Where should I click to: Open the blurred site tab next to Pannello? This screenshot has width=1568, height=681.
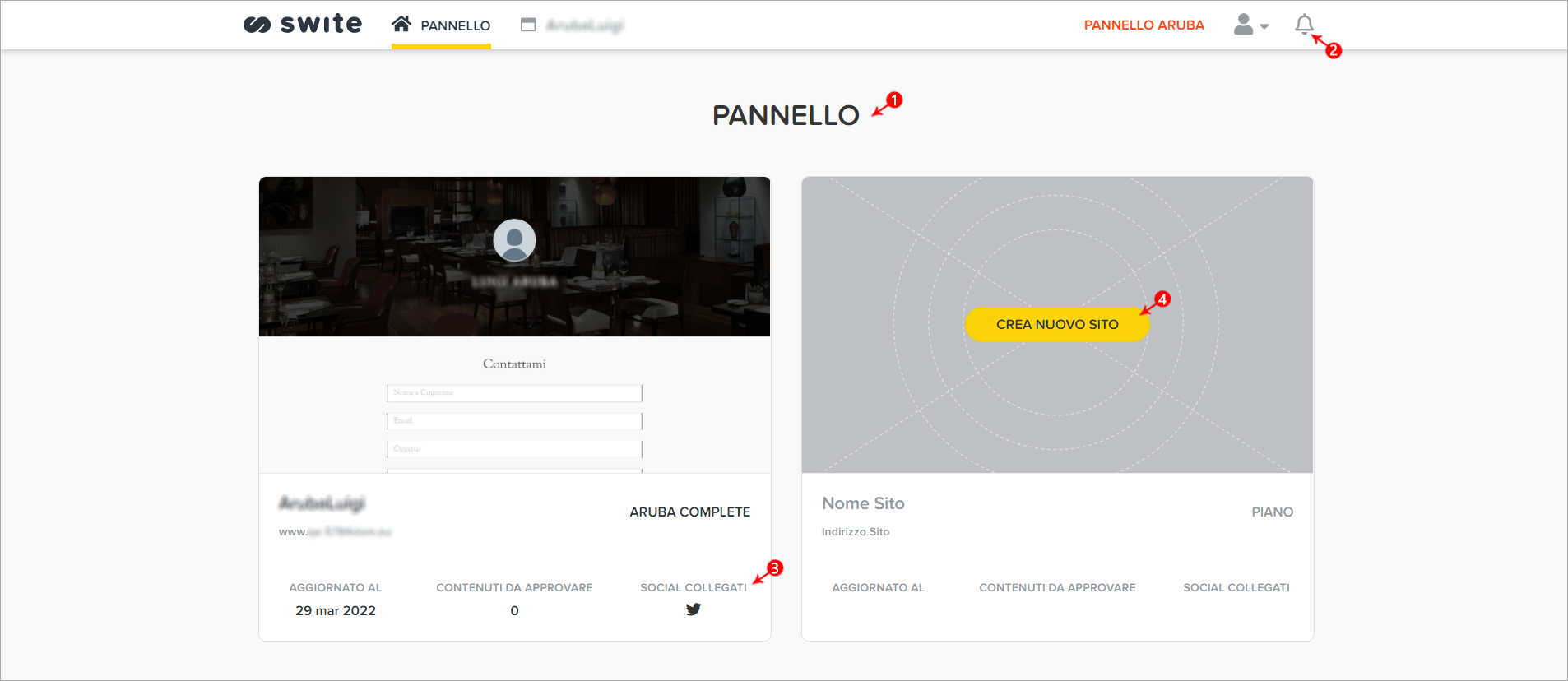(573, 25)
